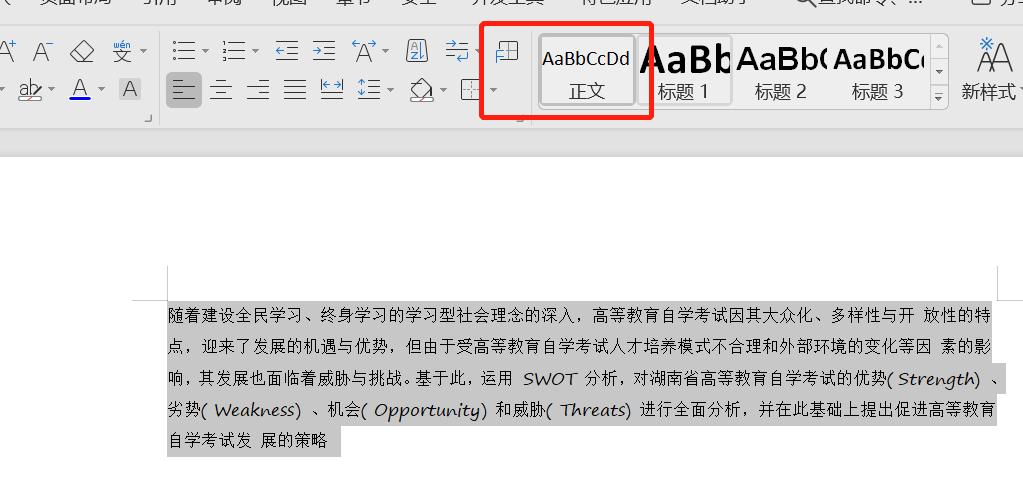Click the line spacing icon

[x=369, y=89]
